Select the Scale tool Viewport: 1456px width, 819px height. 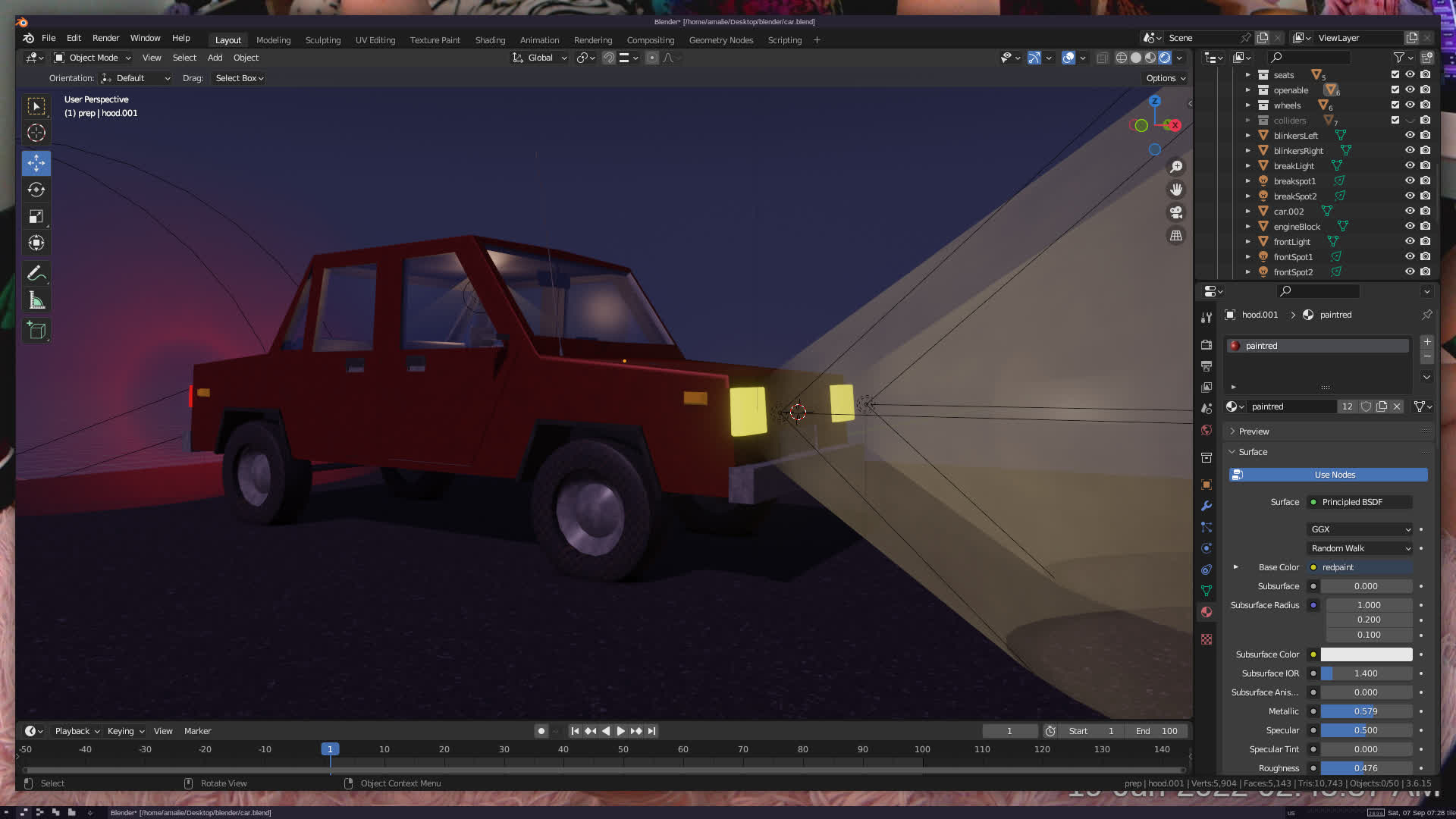pyautogui.click(x=36, y=217)
